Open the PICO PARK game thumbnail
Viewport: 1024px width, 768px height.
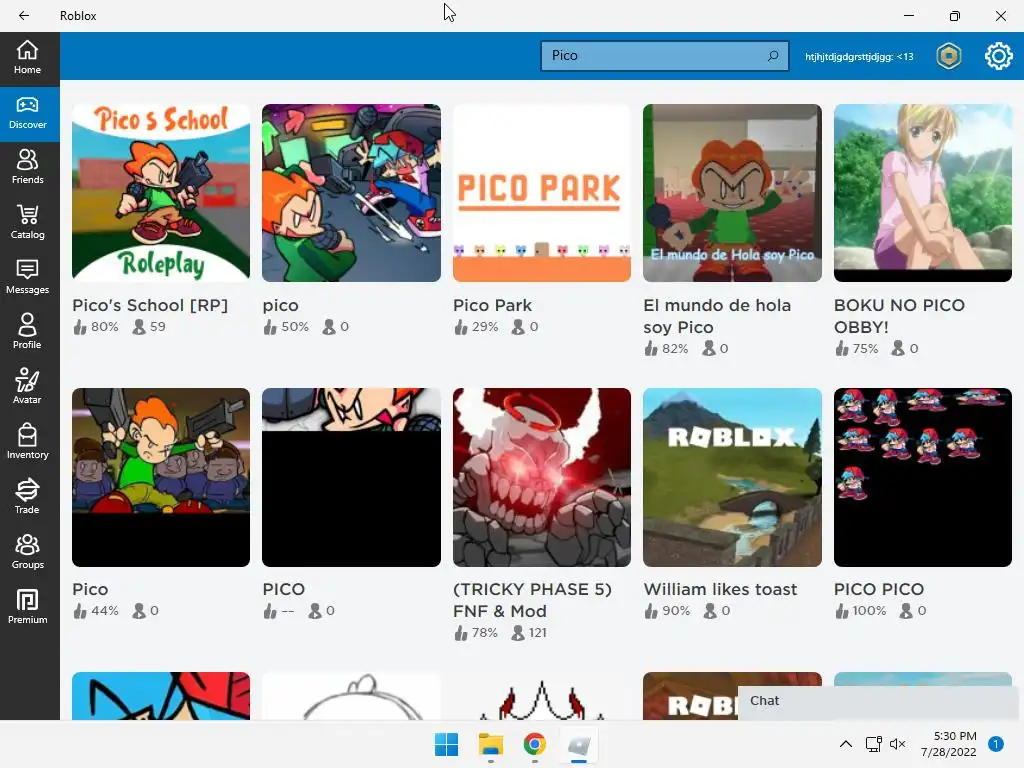pyautogui.click(x=542, y=193)
